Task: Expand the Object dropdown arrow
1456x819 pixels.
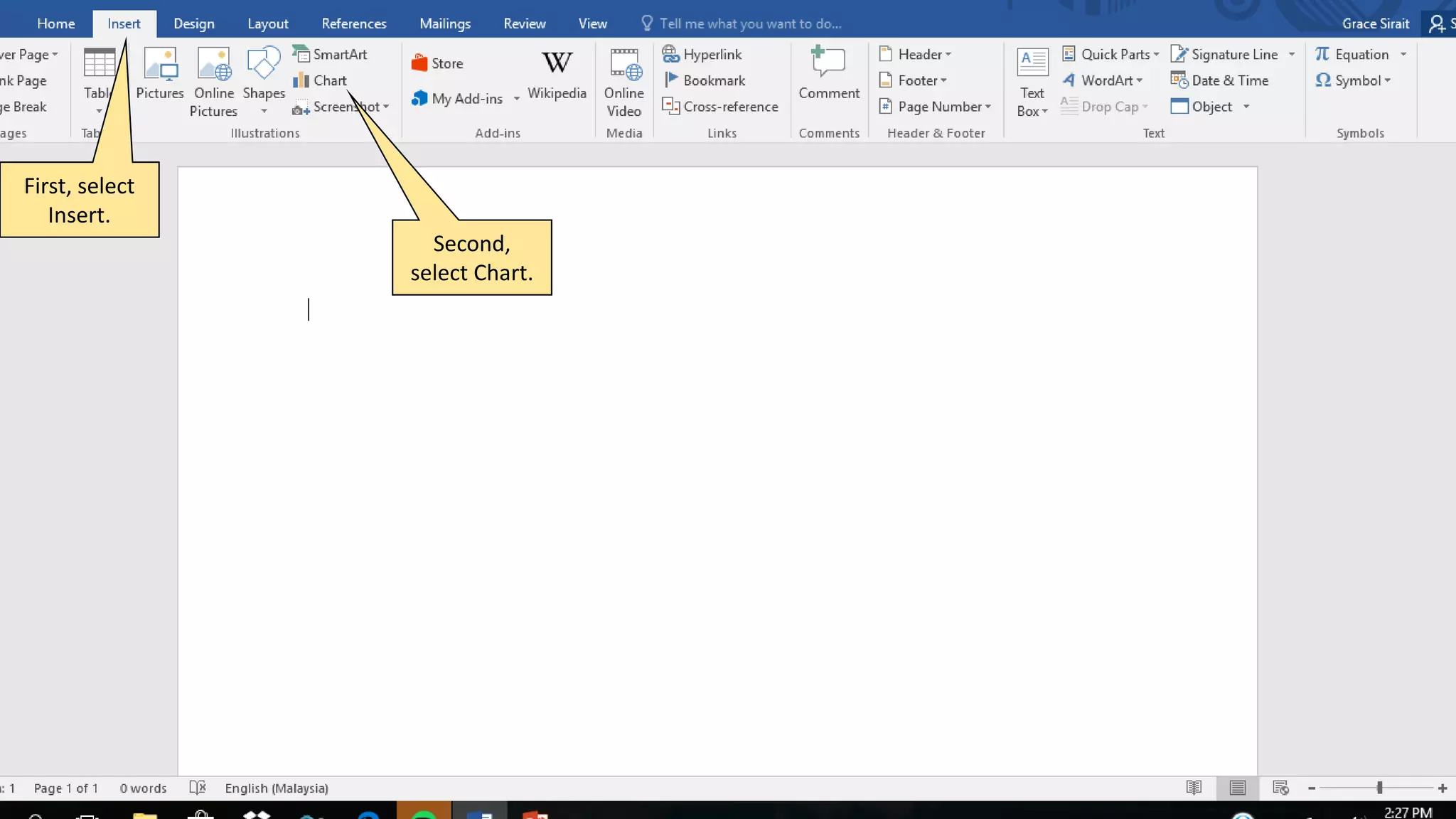Action: click(1246, 107)
